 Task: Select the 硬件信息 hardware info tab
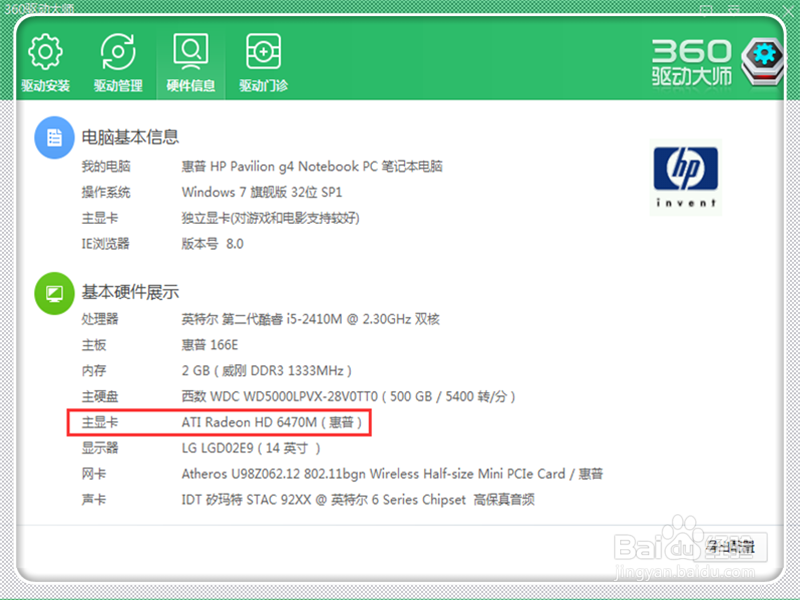tap(190, 63)
